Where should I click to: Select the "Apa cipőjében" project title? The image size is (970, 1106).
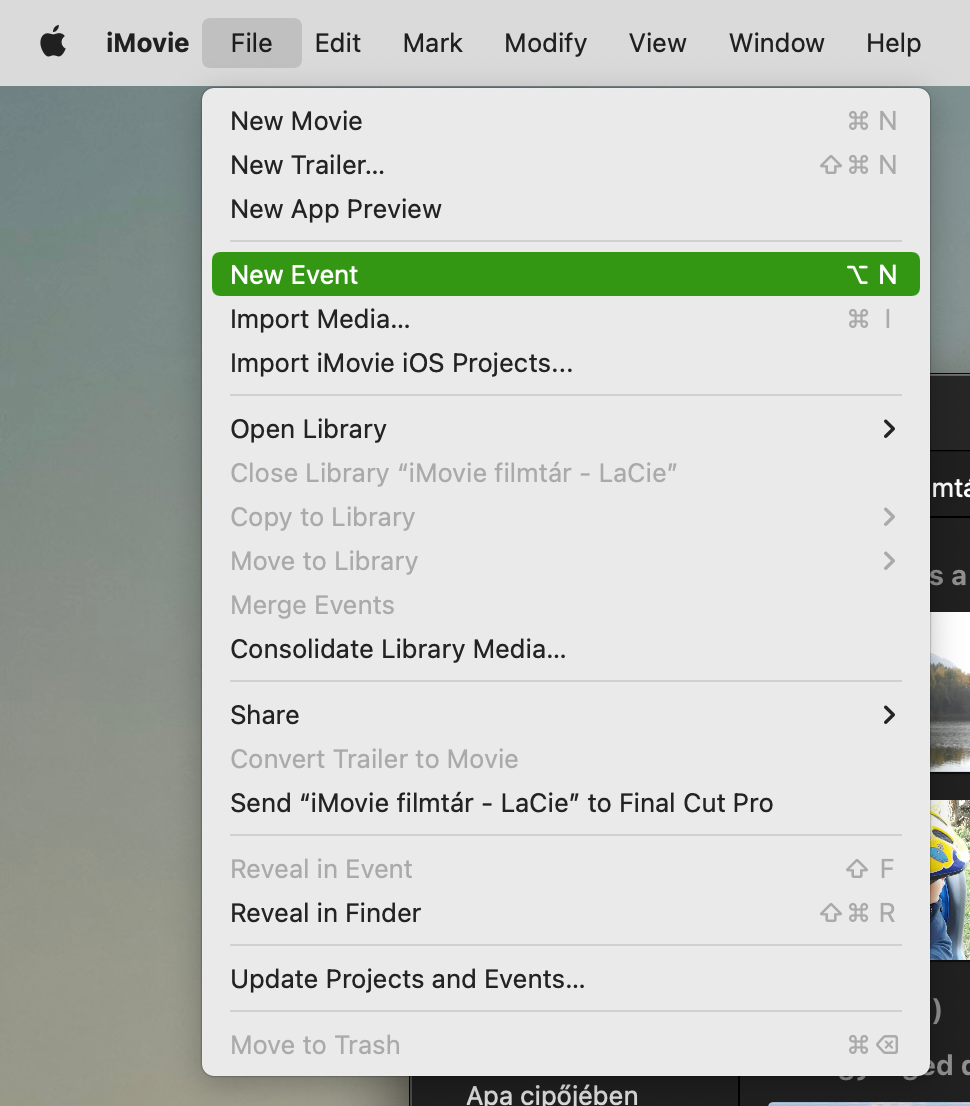tap(552, 1095)
